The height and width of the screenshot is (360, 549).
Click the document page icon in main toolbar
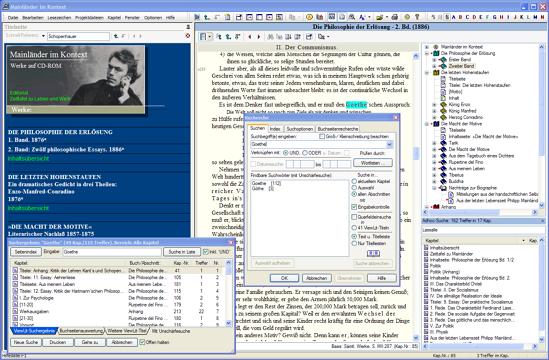pyautogui.click(x=228, y=17)
